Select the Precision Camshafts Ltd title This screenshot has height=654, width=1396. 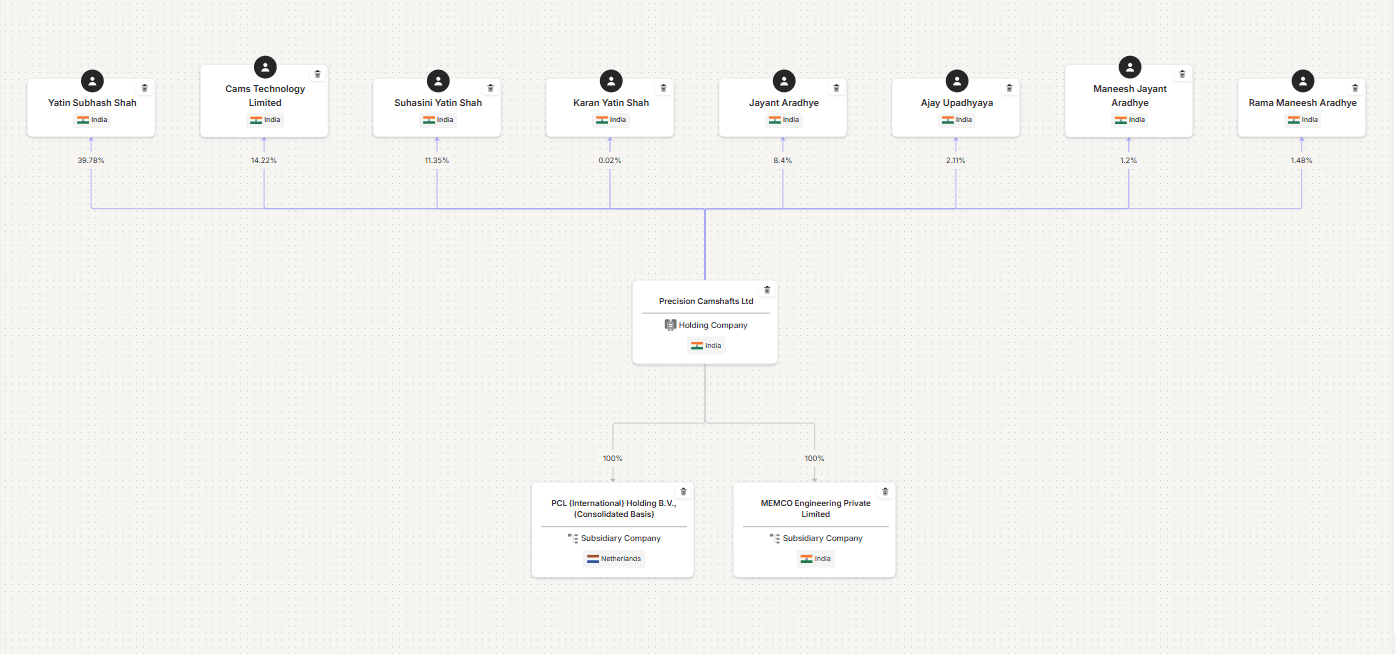(705, 301)
